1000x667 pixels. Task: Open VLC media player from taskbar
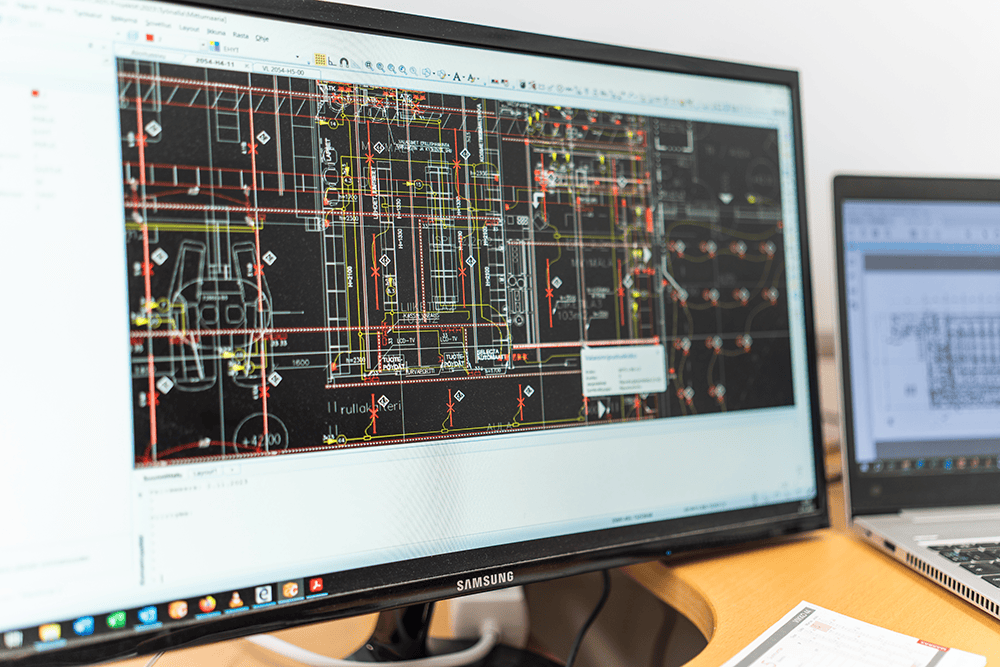coord(235,599)
